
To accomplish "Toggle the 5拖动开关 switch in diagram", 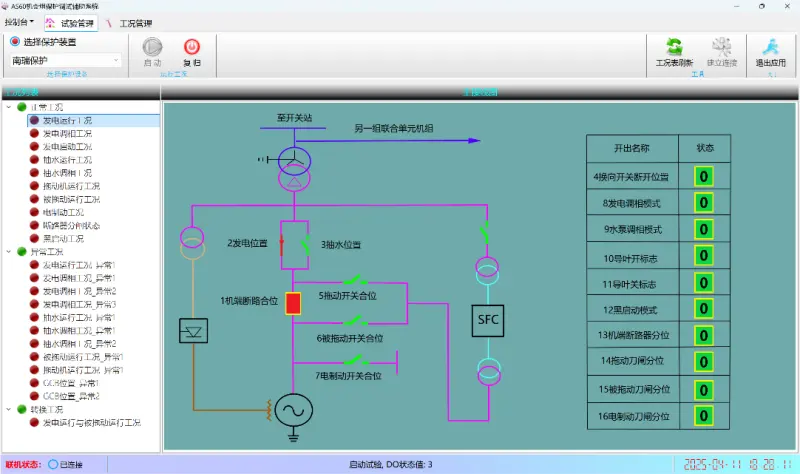I will (x=356, y=280).
